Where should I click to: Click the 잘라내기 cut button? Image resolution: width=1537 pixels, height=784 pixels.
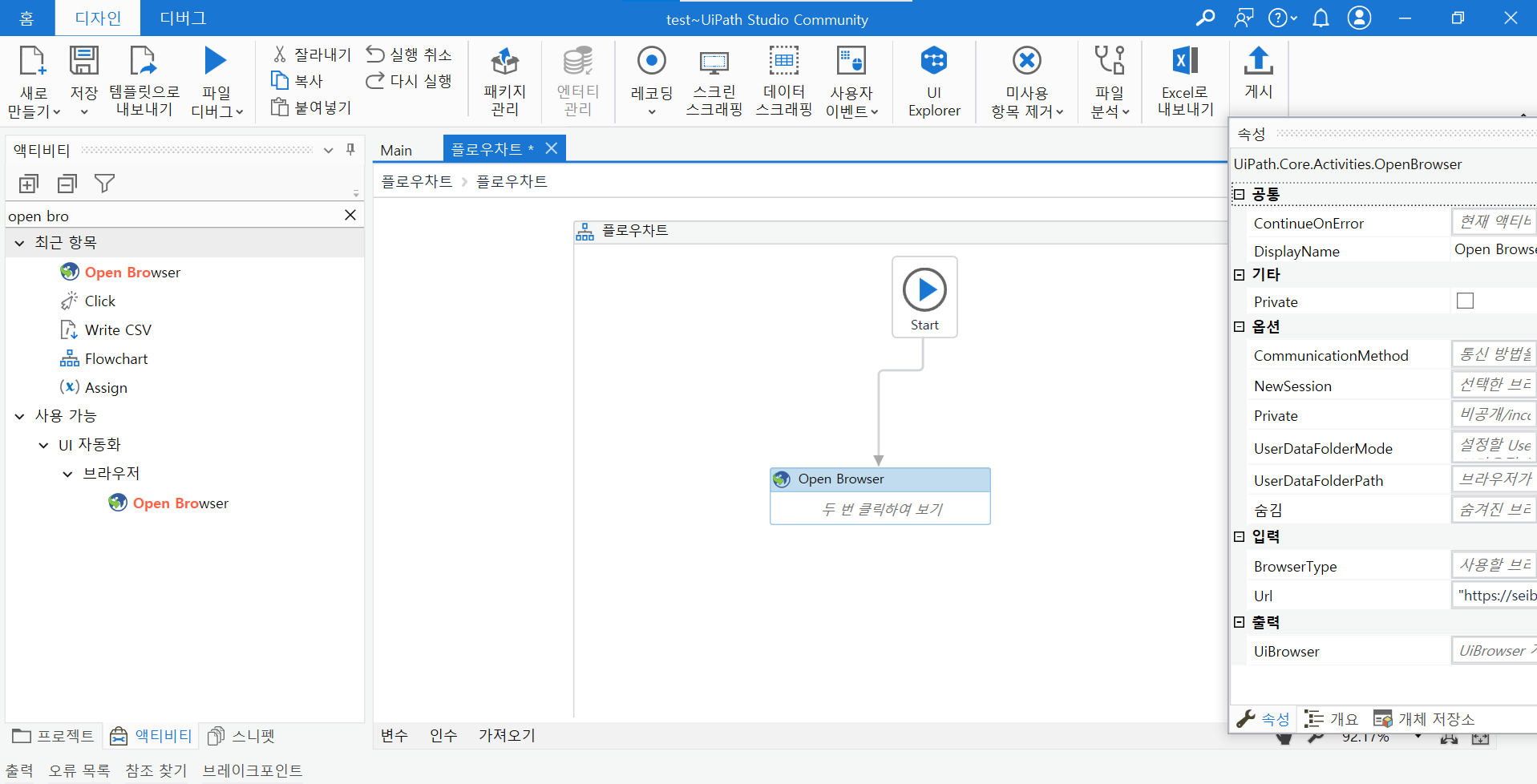311,55
